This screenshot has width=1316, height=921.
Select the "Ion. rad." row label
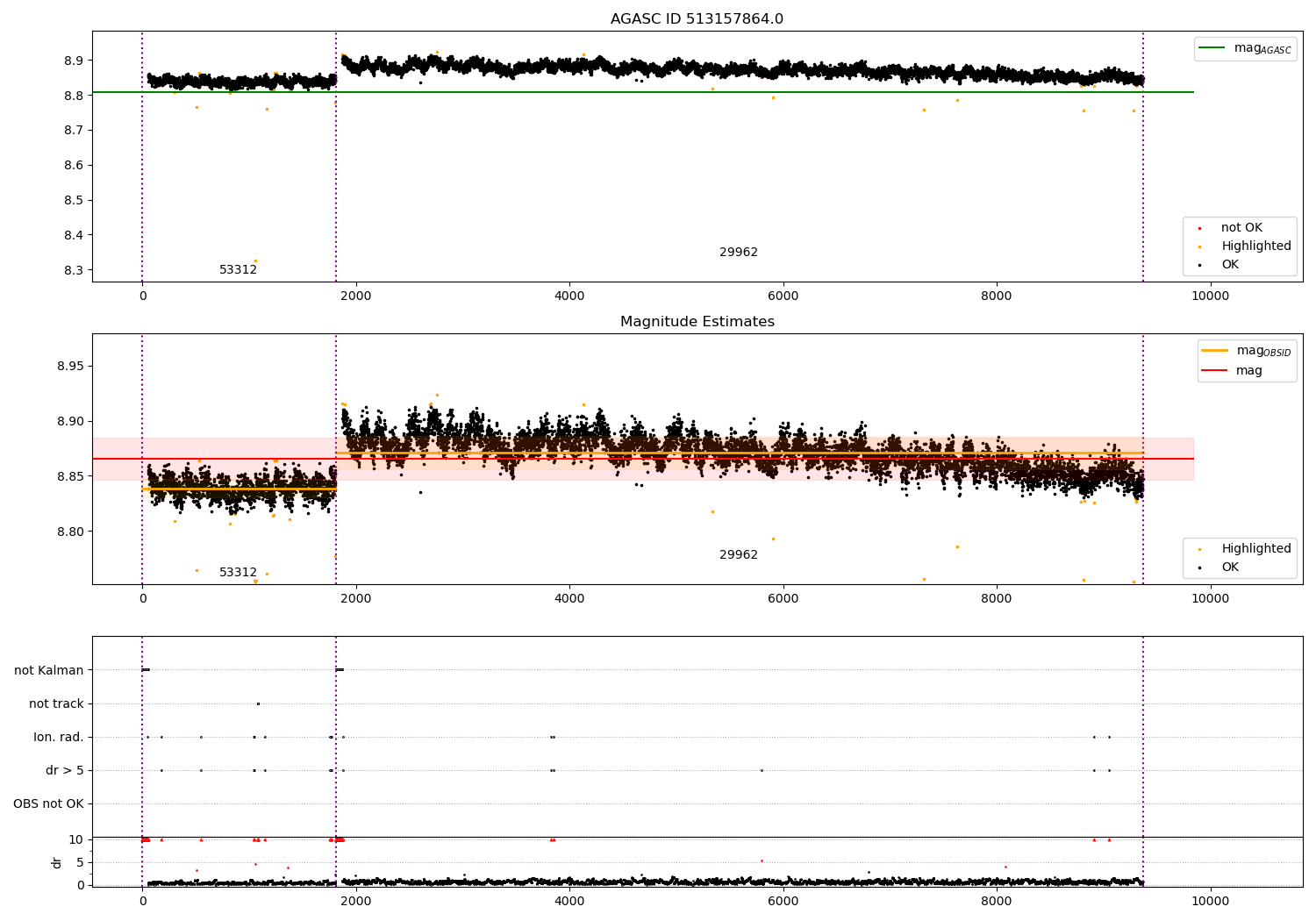click(59, 737)
